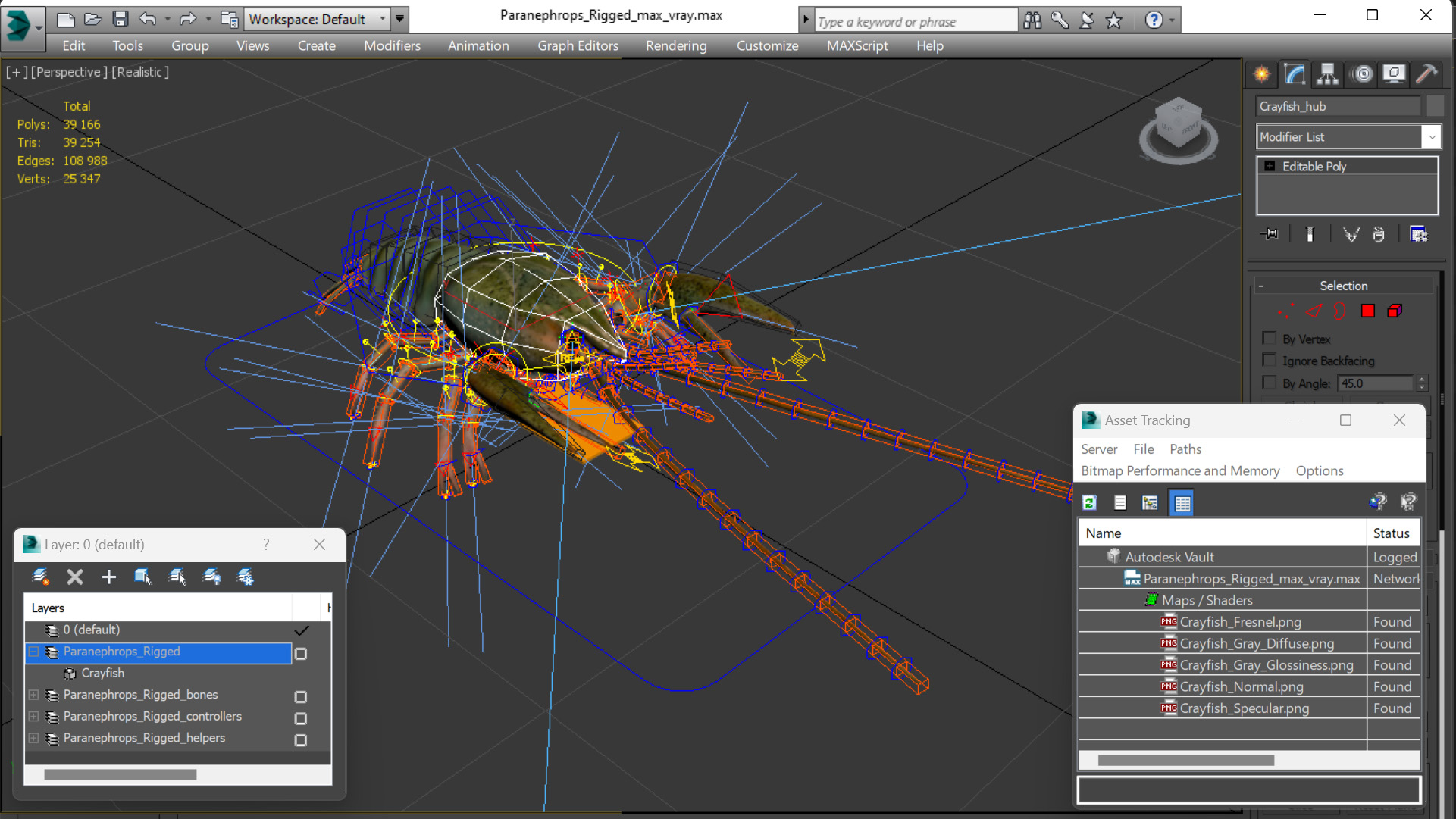This screenshot has height=819, width=1456.
Task: Click Options in Asset Tracking
Action: pyautogui.click(x=1320, y=470)
